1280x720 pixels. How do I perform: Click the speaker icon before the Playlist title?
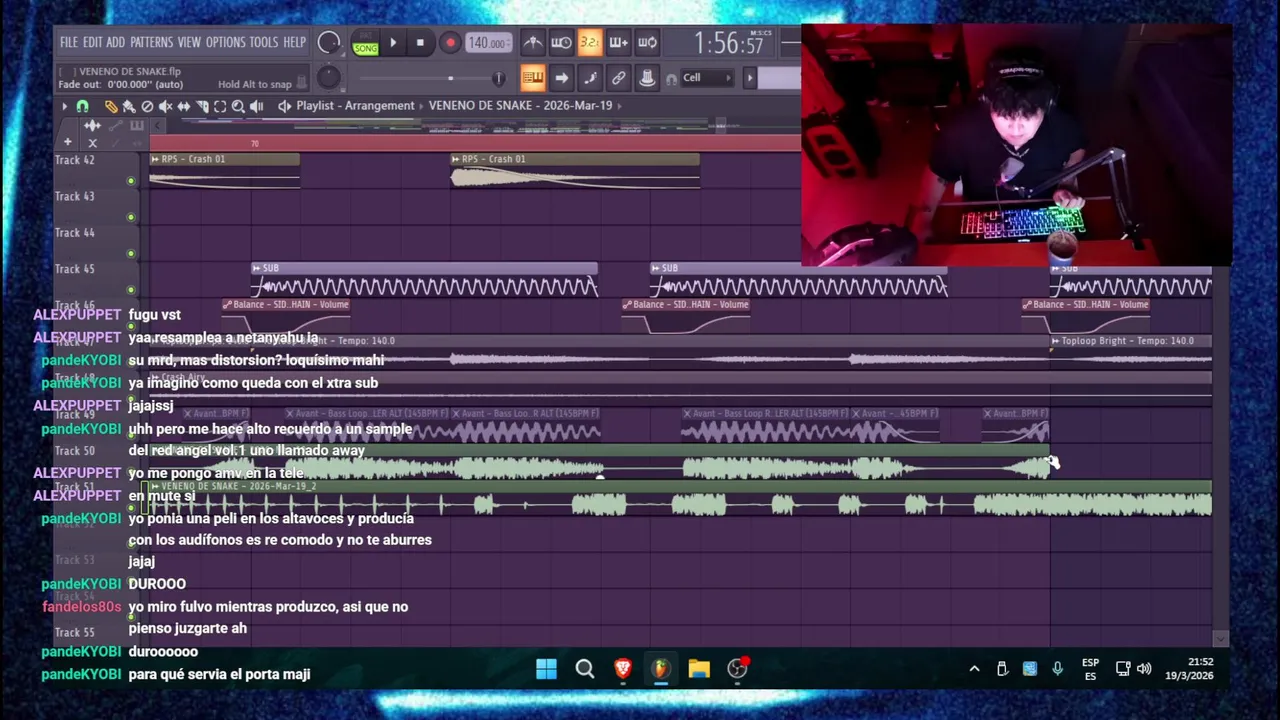point(284,106)
